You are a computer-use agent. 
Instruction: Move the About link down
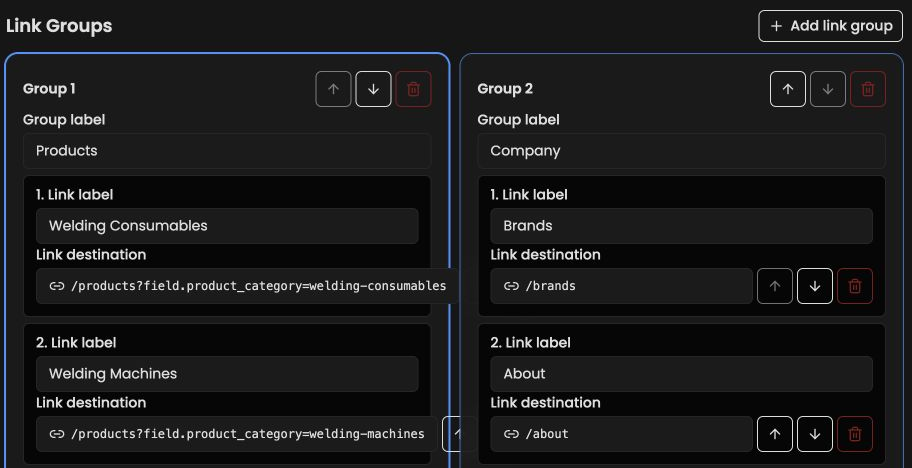tap(815, 434)
